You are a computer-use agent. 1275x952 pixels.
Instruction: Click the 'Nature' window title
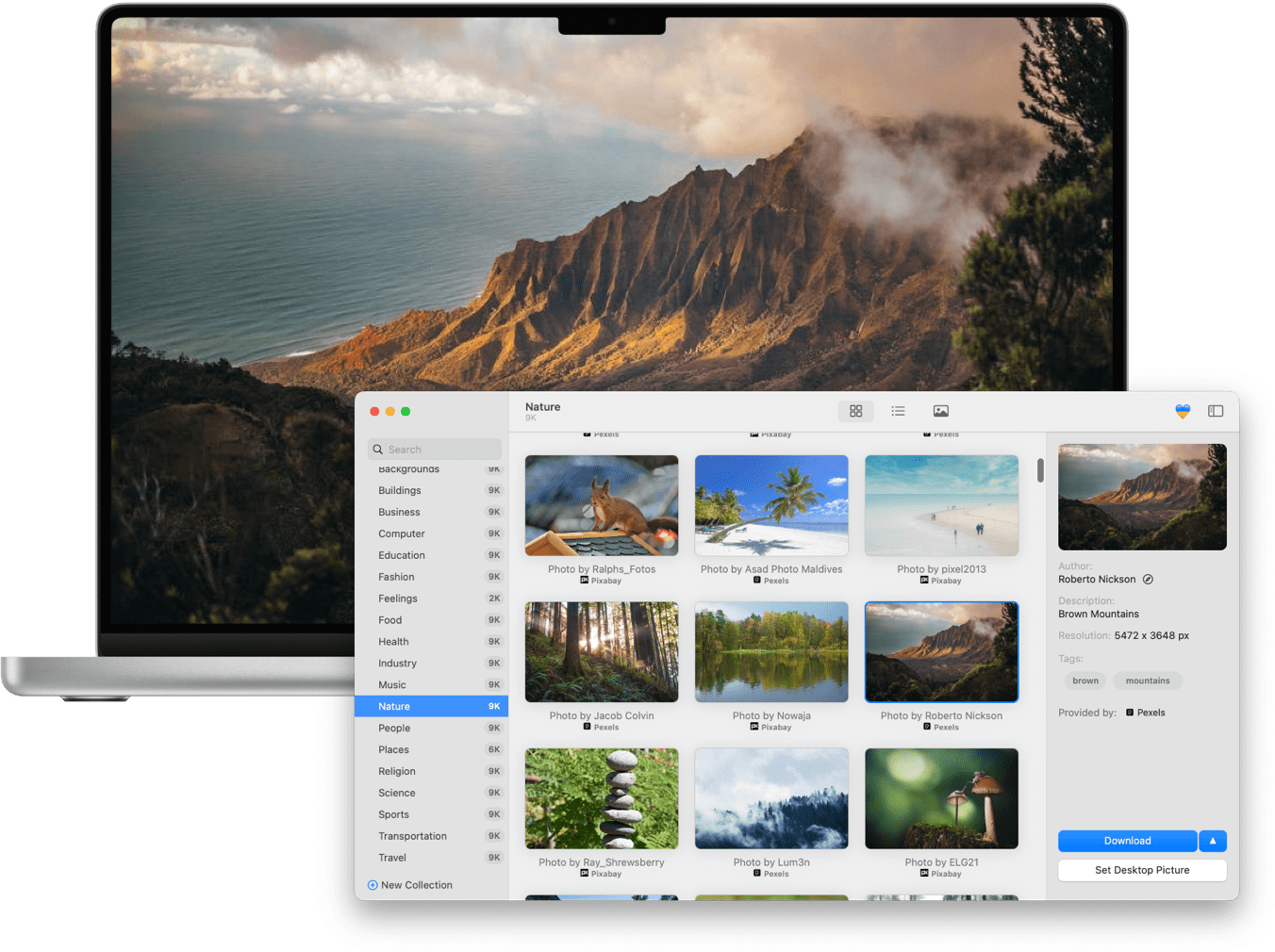542,407
